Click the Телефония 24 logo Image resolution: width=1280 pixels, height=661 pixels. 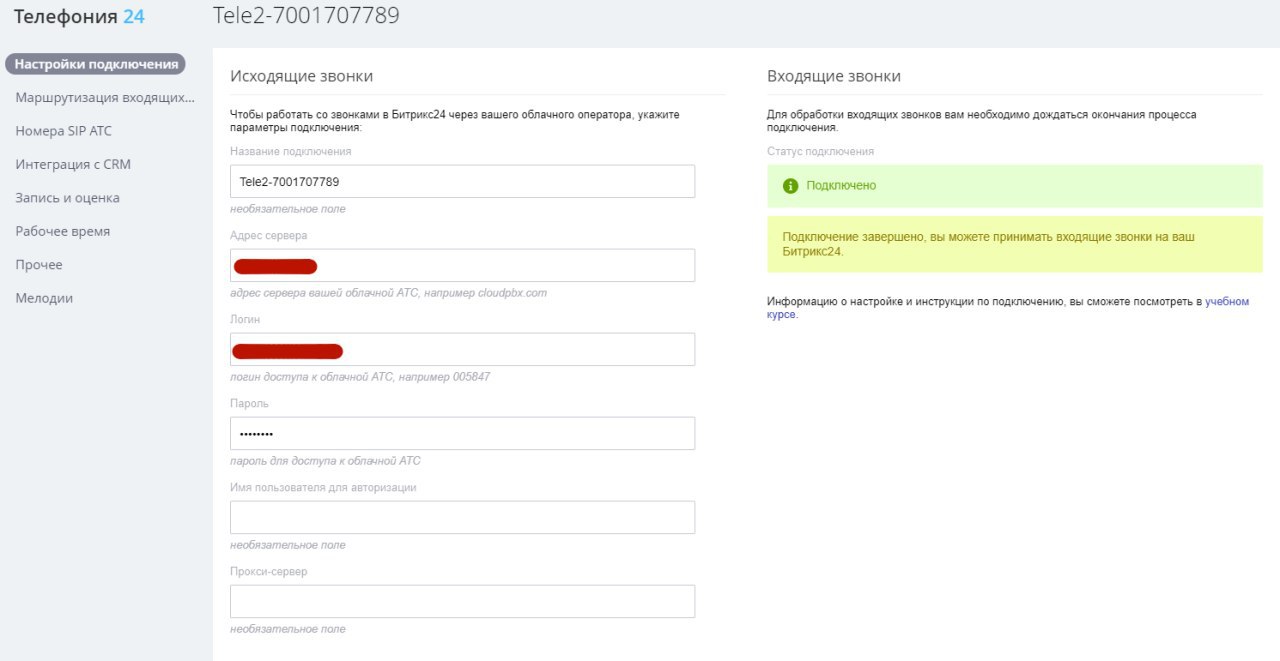click(80, 16)
